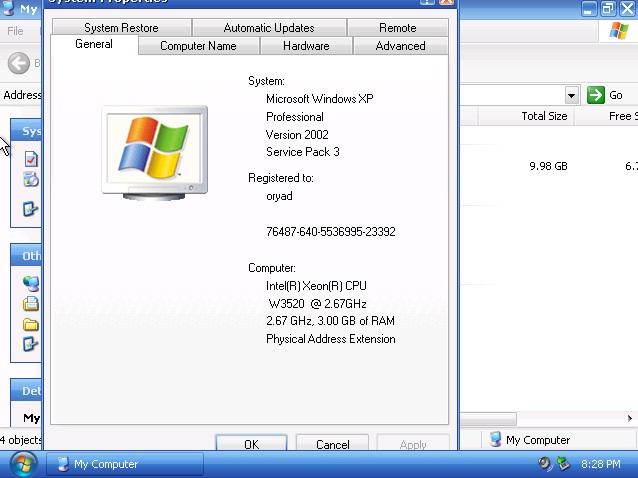
Task: Expand the Address bar dropdown arrow
Action: pos(571,96)
